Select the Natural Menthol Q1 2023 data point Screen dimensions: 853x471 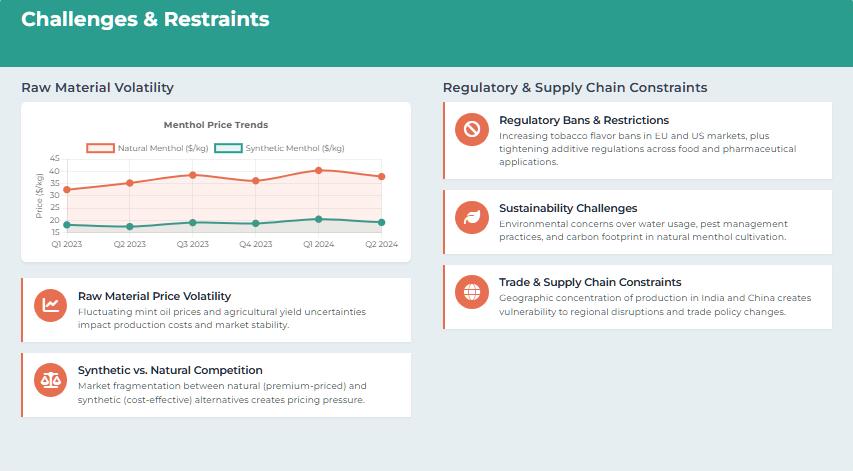pos(67,189)
